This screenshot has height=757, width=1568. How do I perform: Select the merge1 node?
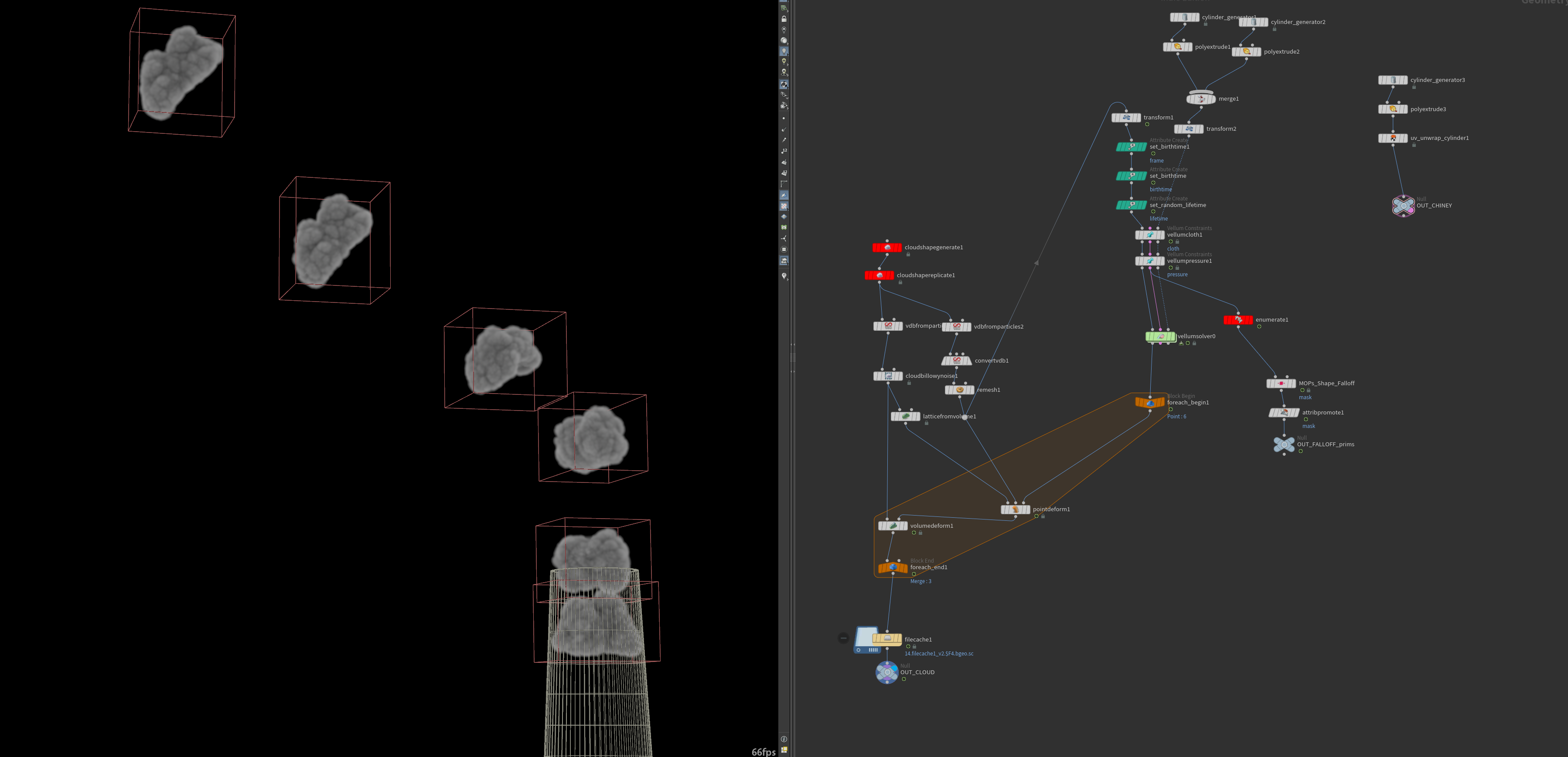(1201, 98)
